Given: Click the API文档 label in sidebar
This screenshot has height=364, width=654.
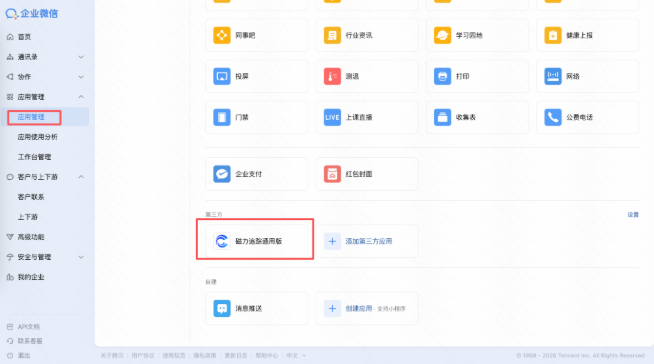Looking at the screenshot, I should (x=29, y=327).
